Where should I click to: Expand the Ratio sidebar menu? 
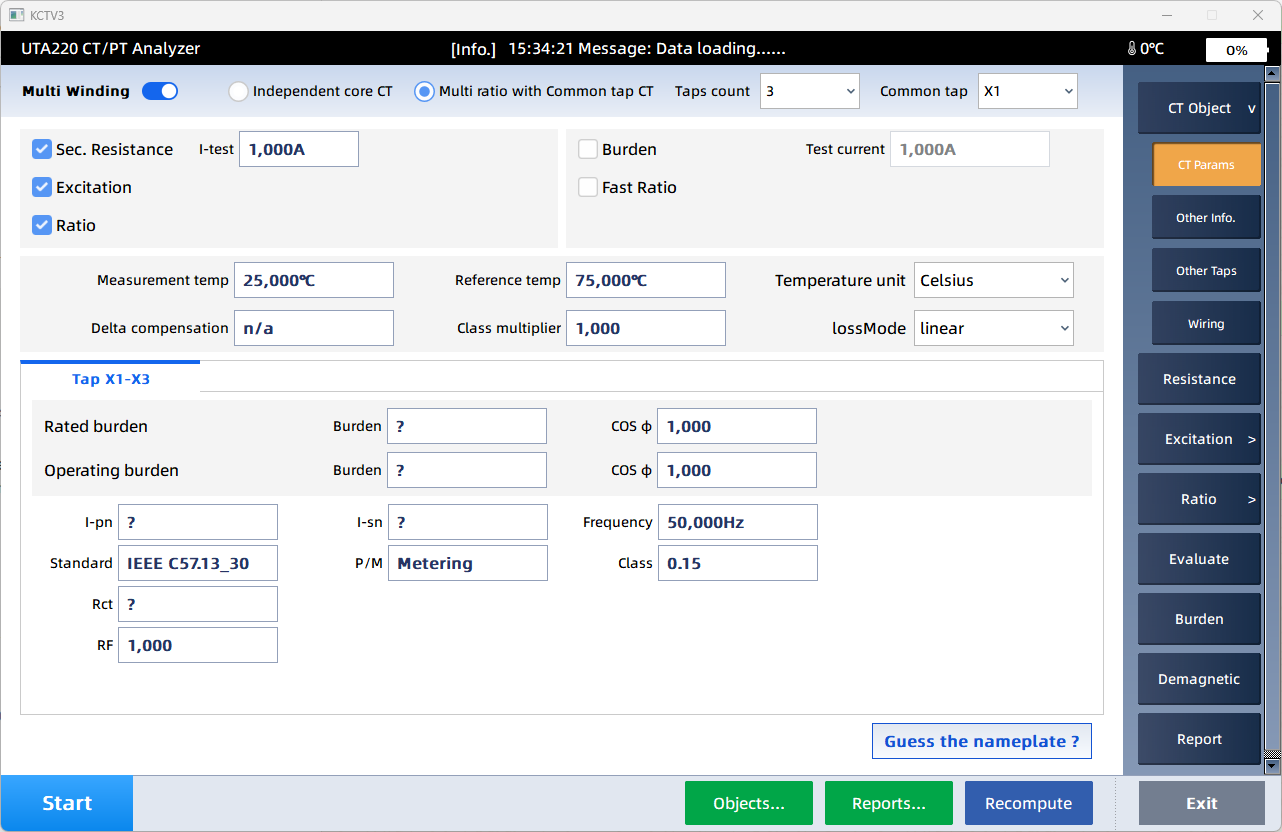[1199, 499]
